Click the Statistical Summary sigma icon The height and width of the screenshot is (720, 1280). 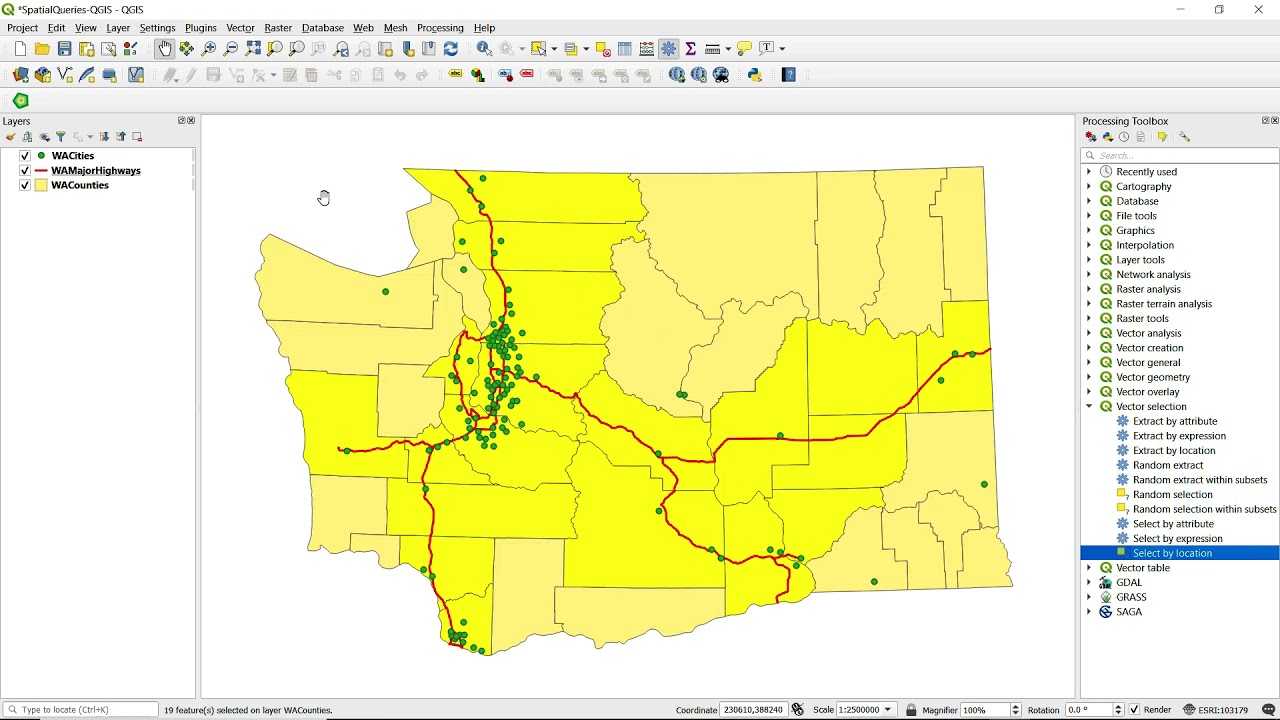pos(691,48)
